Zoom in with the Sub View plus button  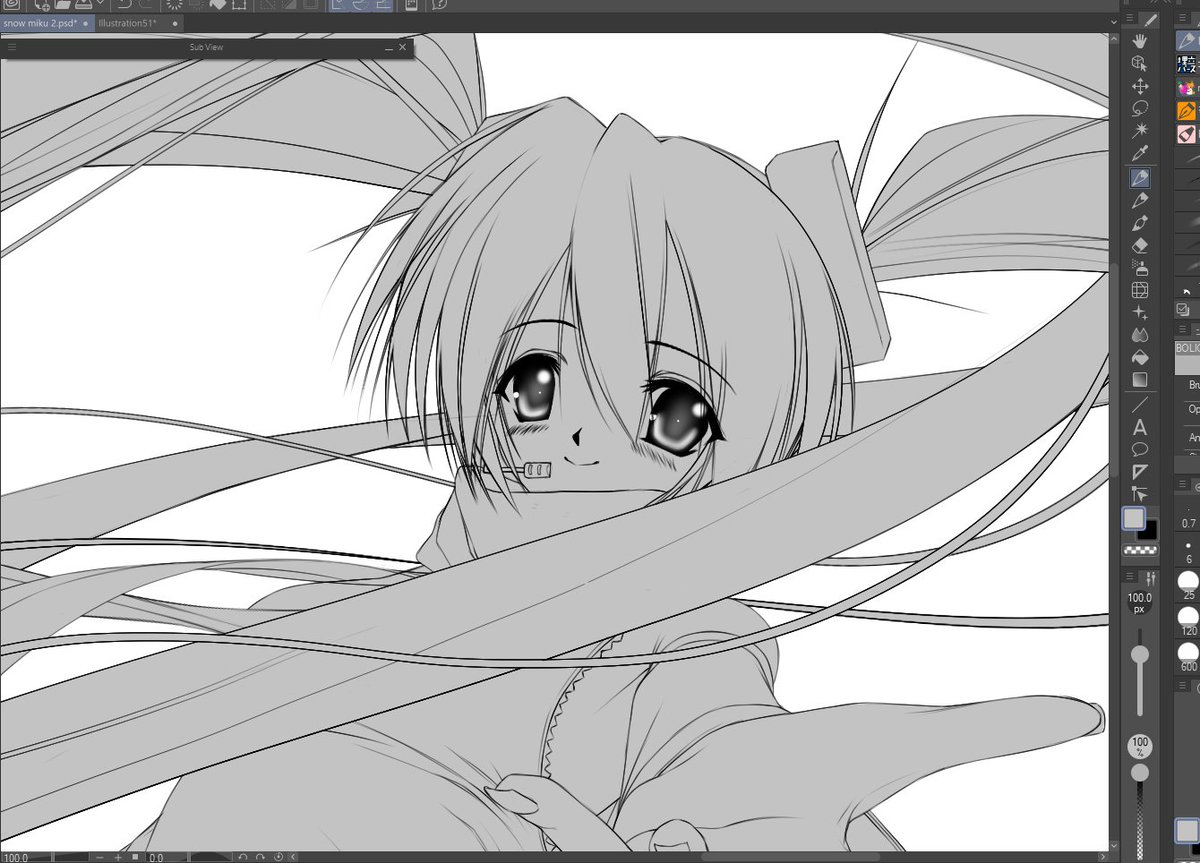click(118, 857)
